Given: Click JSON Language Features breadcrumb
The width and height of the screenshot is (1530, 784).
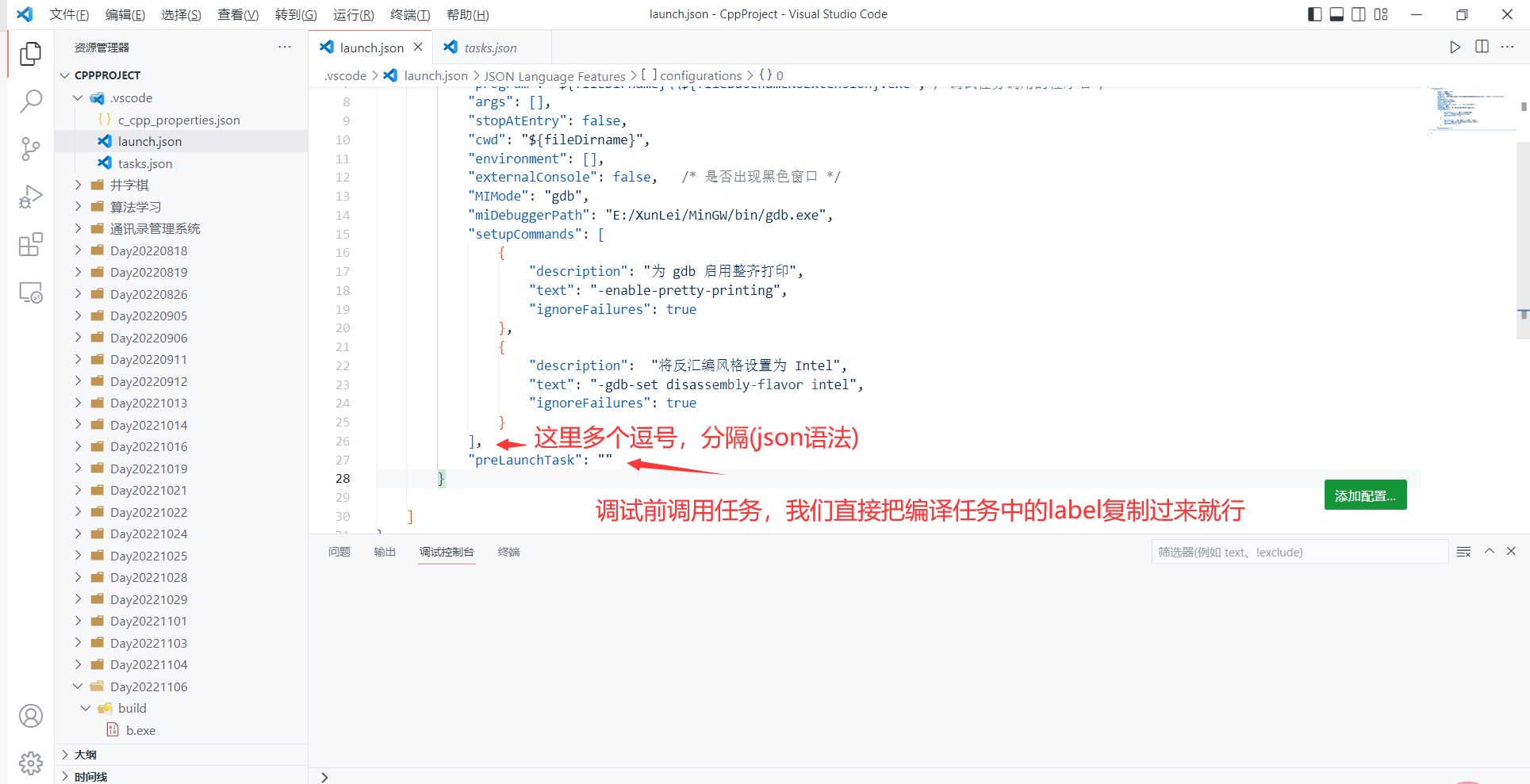Looking at the screenshot, I should (x=554, y=76).
